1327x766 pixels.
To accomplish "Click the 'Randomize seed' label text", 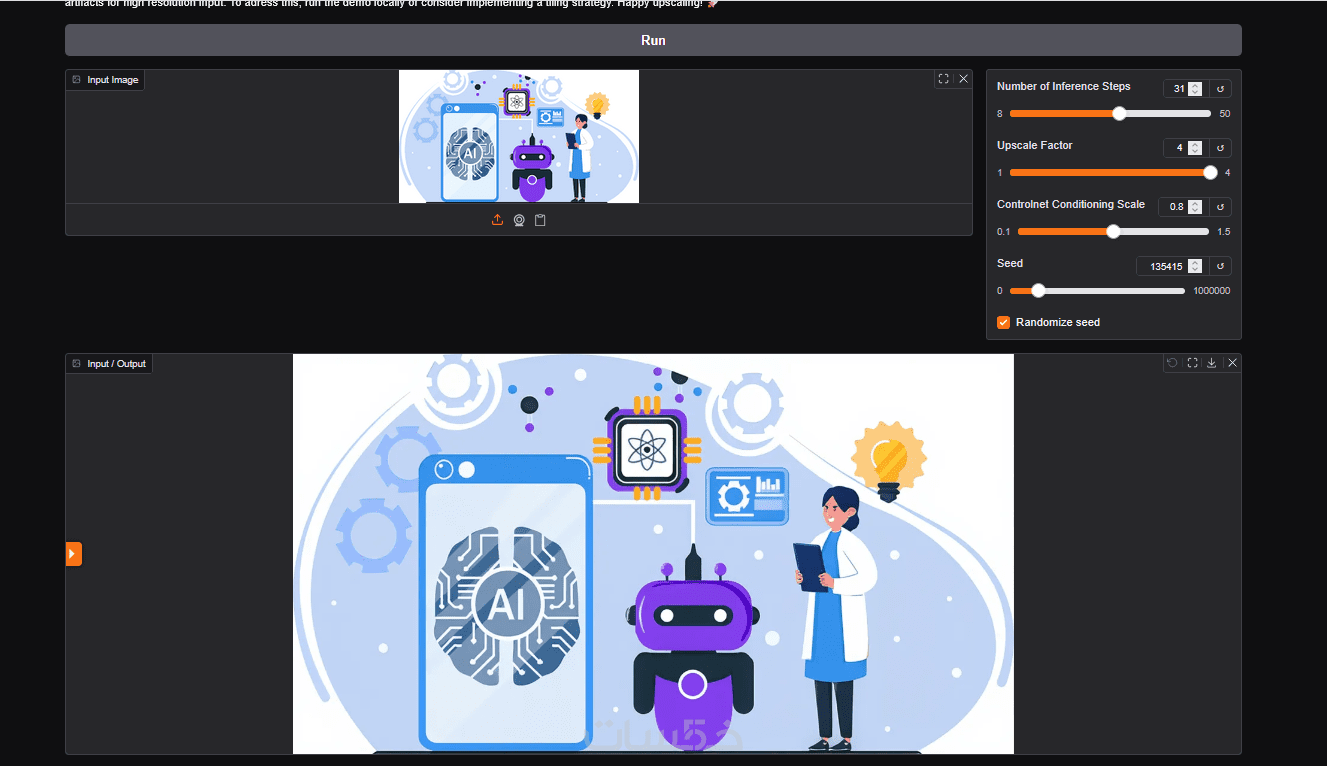I will tap(1058, 322).
